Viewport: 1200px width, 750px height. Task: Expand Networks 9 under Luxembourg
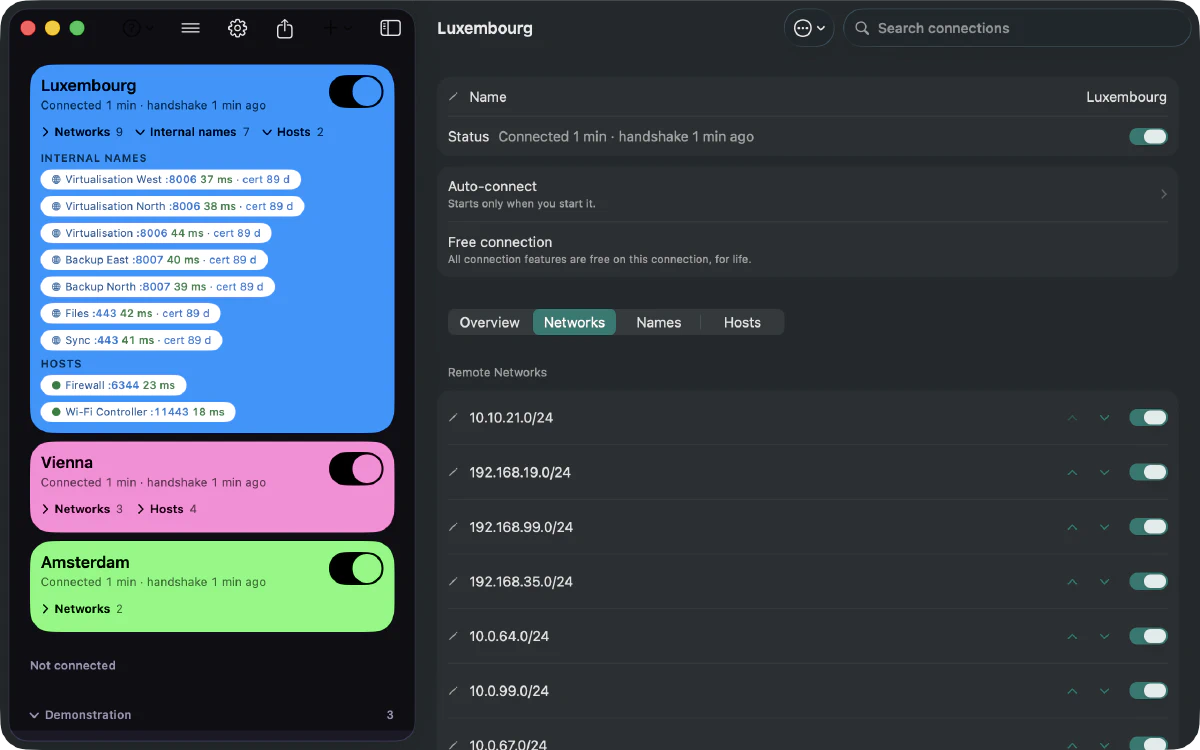pyautogui.click(x=82, y=132)
